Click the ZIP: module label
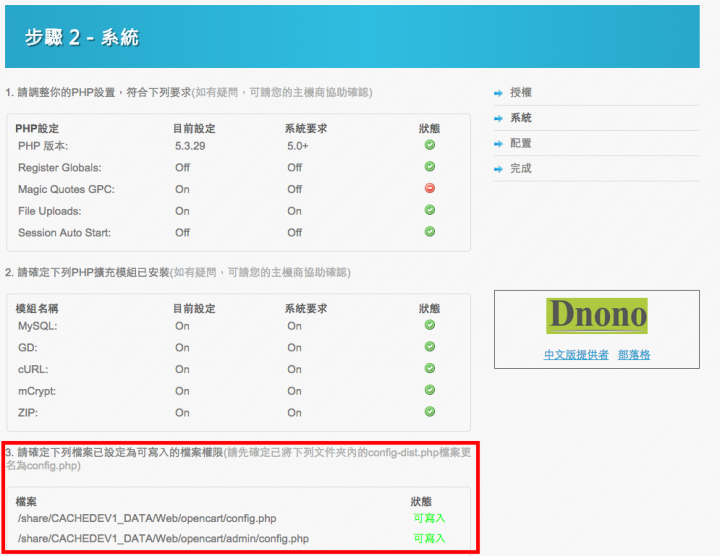 click(x=28, y=413)
